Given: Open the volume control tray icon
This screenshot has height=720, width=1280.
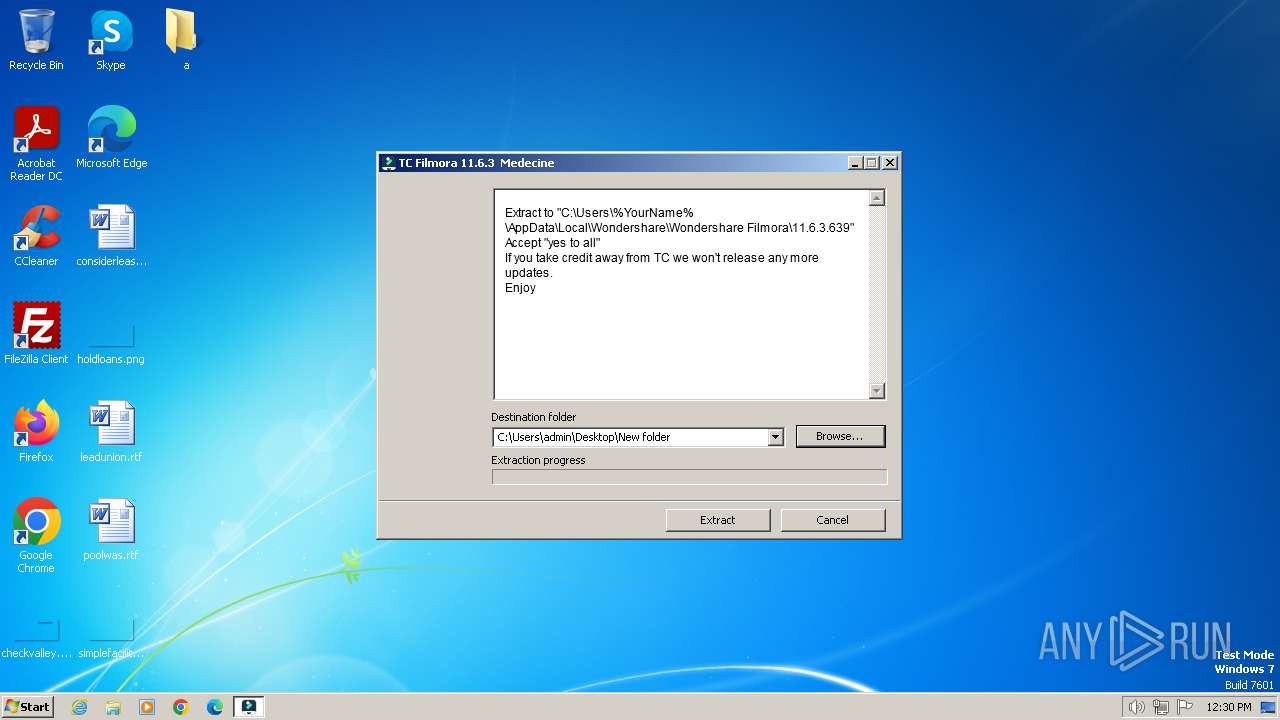Looking at the screenshot, I should pyautogui.click(x=1136, y=707).
